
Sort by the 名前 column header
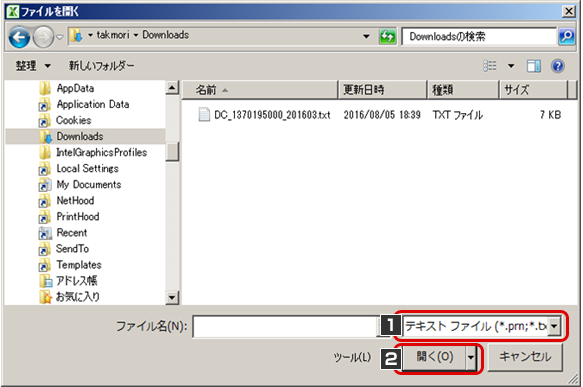(x=260, y=90)
